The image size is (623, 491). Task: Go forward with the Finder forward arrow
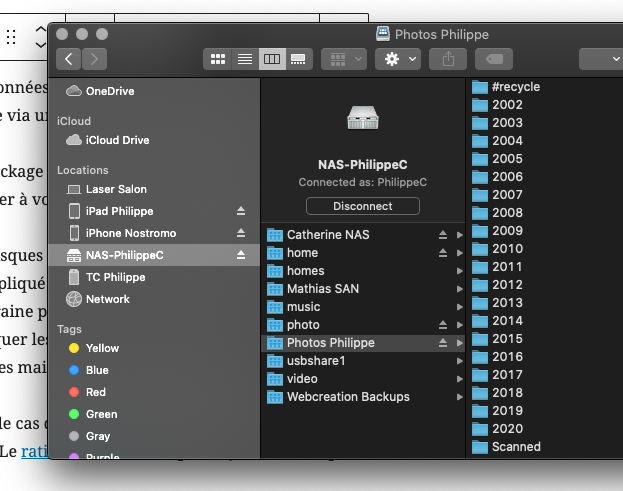coord(94,59)
